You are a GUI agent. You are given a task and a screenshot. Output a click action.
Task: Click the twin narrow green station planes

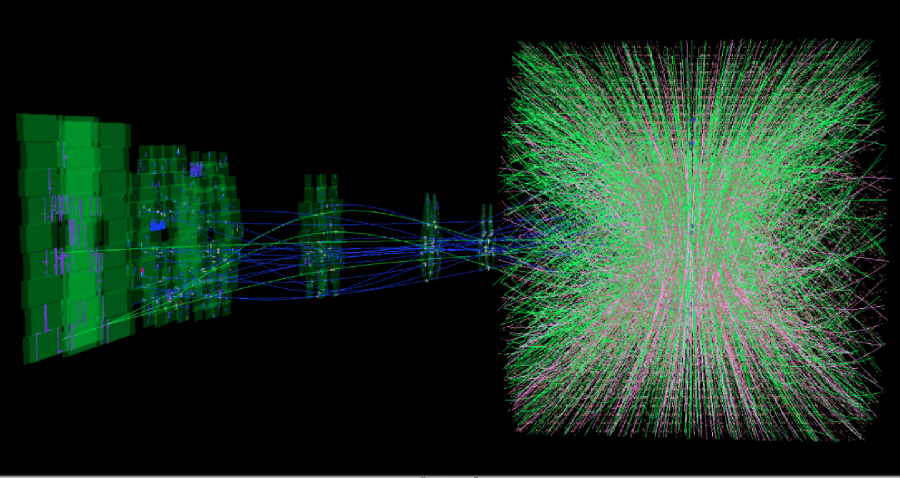pyautogui.click(x=431, y=238)
